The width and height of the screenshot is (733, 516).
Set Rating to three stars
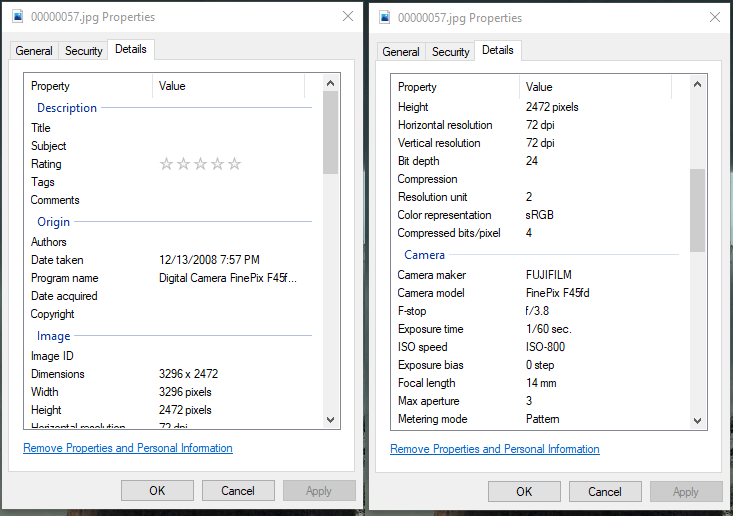[200, 164]
